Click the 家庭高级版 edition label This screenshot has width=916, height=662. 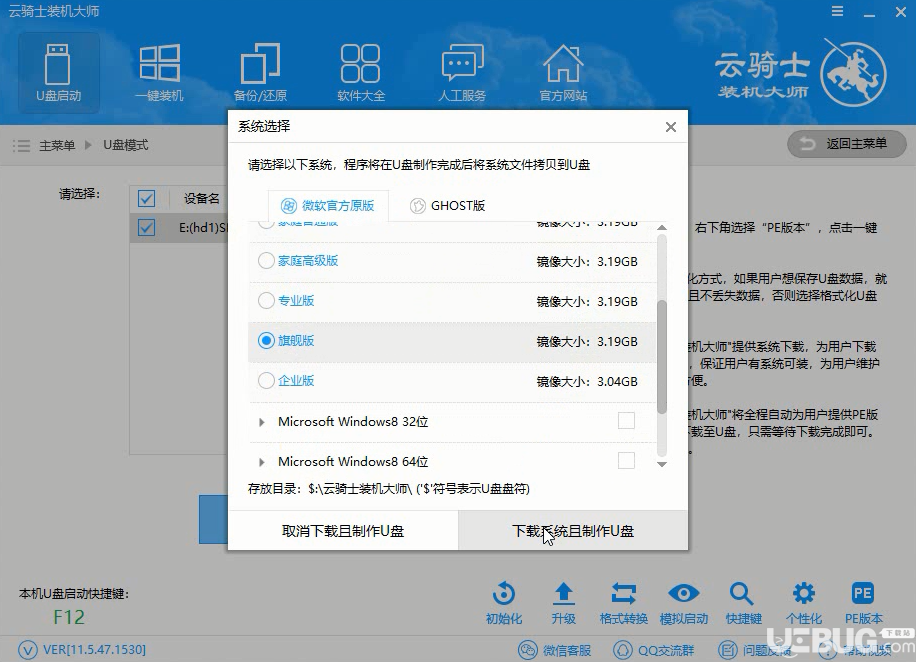click(x=308, y=261)
